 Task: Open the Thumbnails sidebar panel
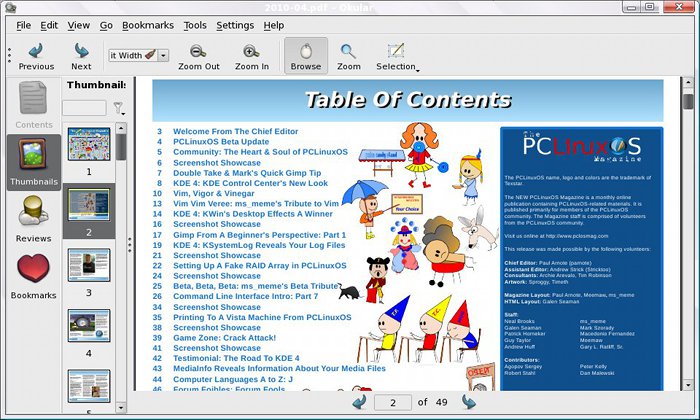point(34,162)
